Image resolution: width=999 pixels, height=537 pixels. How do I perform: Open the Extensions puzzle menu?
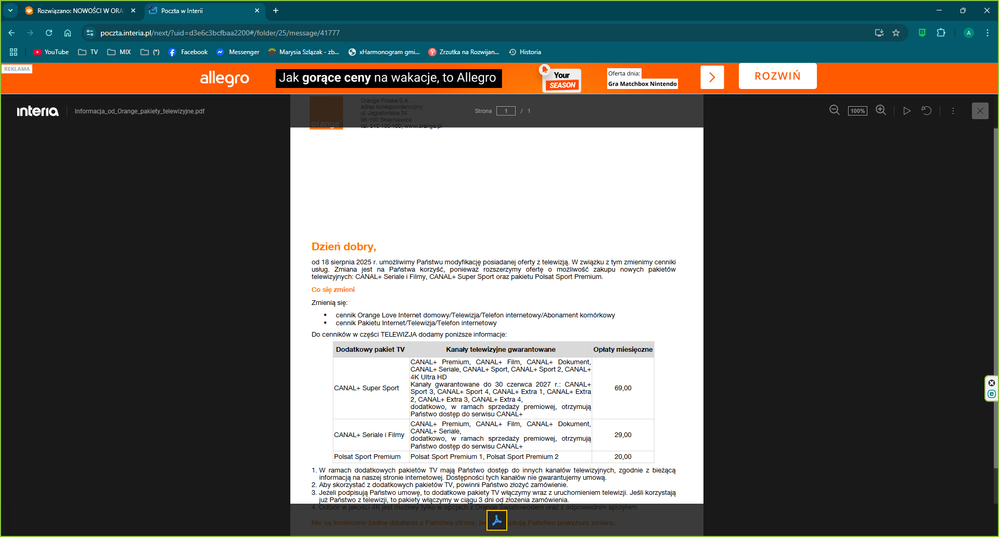click(x=941, y=32)
